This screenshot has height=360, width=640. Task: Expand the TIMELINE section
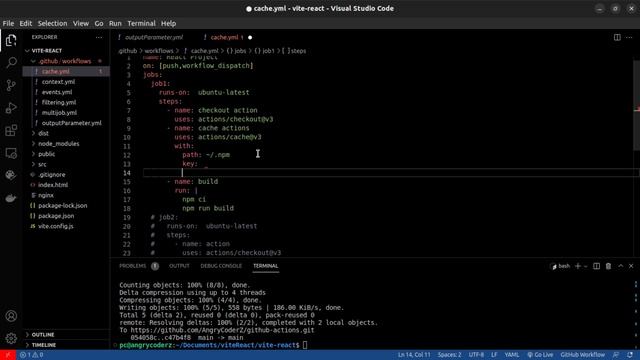[x=44, y=345]
